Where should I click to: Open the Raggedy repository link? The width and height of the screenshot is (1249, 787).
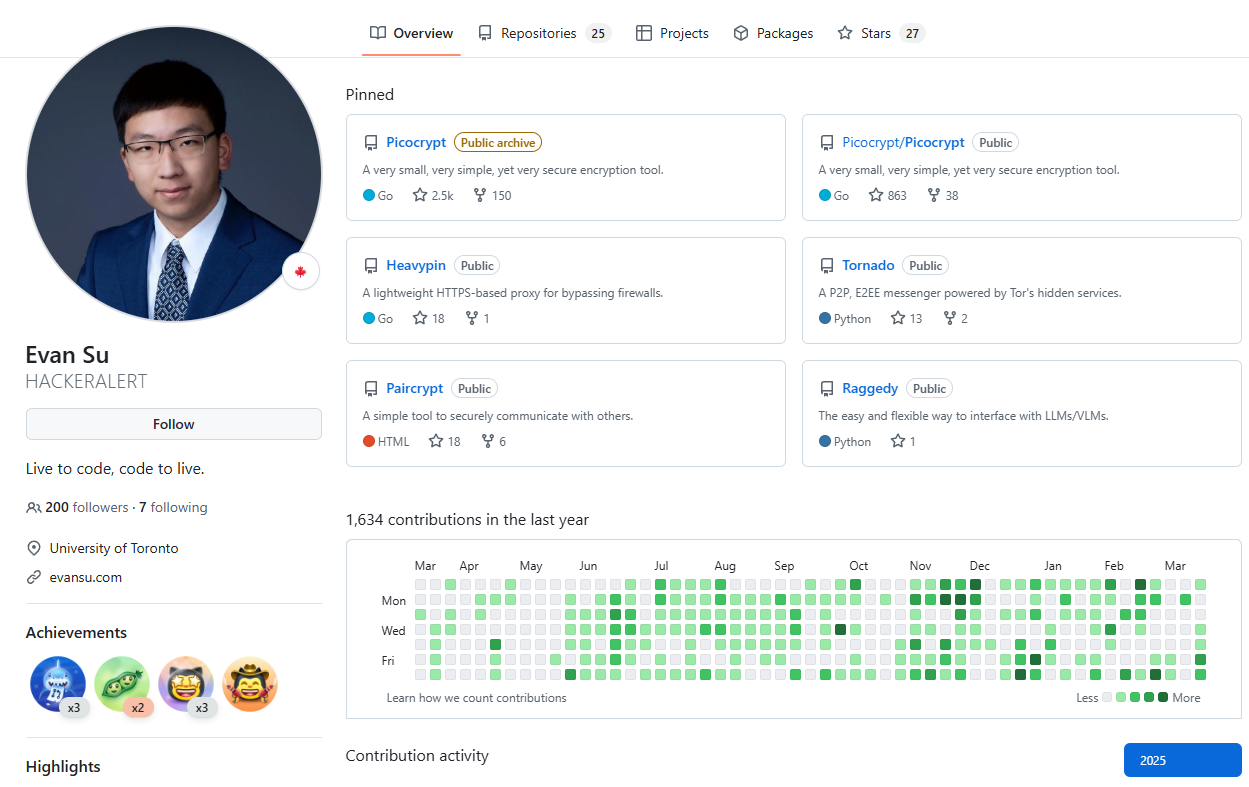[870, 389]
